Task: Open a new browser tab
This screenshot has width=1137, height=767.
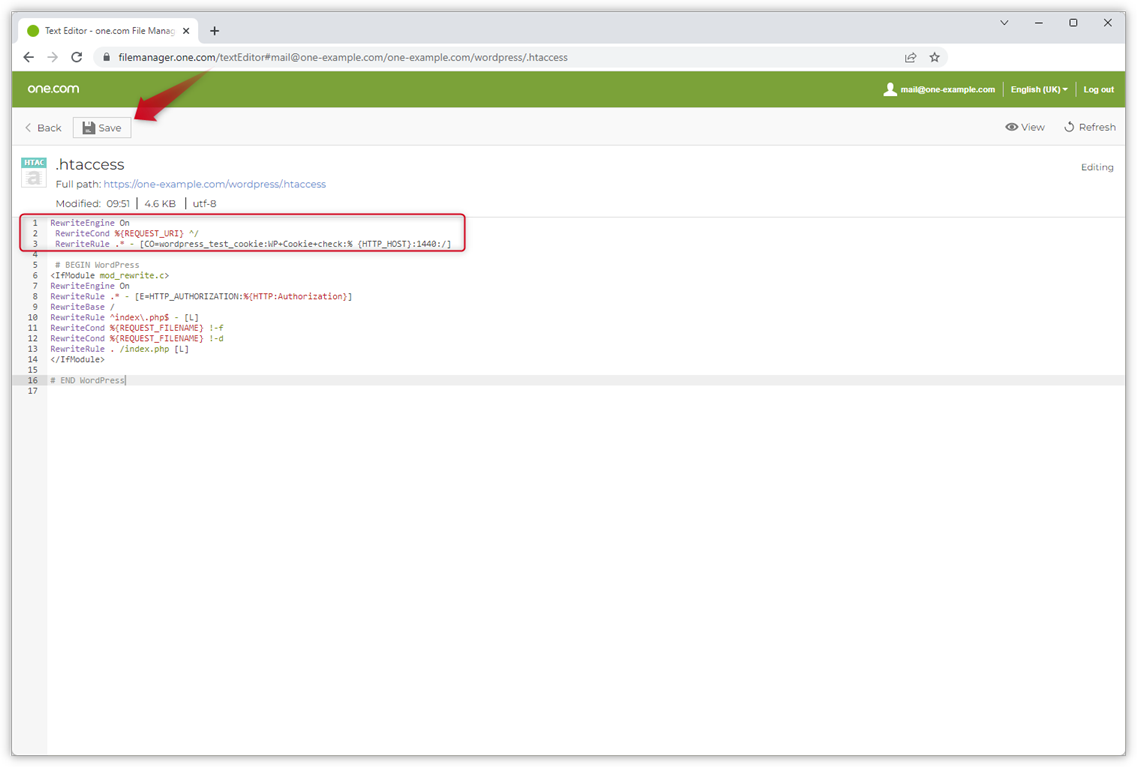Action: (x=214, y=30)
